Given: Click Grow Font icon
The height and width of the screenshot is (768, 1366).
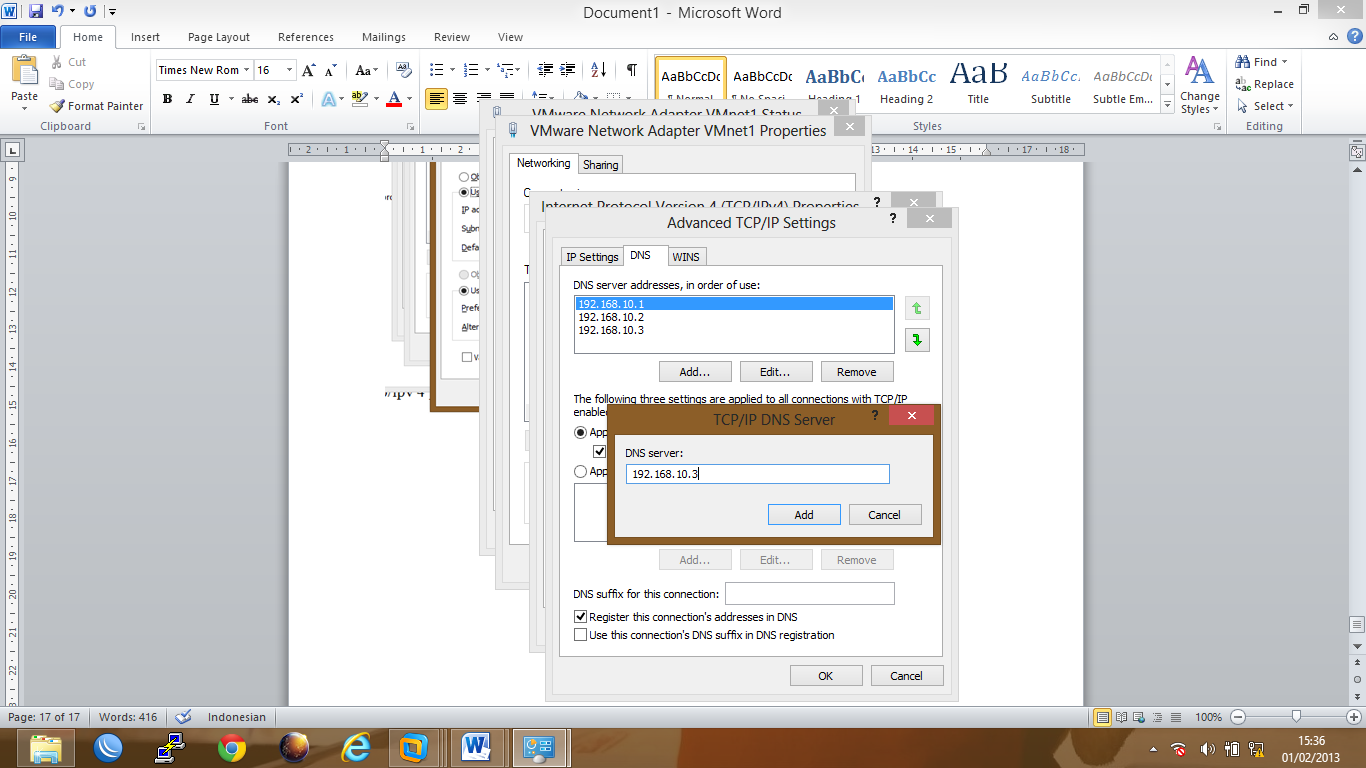Looking at the screenshot, I should pos(309,70).
